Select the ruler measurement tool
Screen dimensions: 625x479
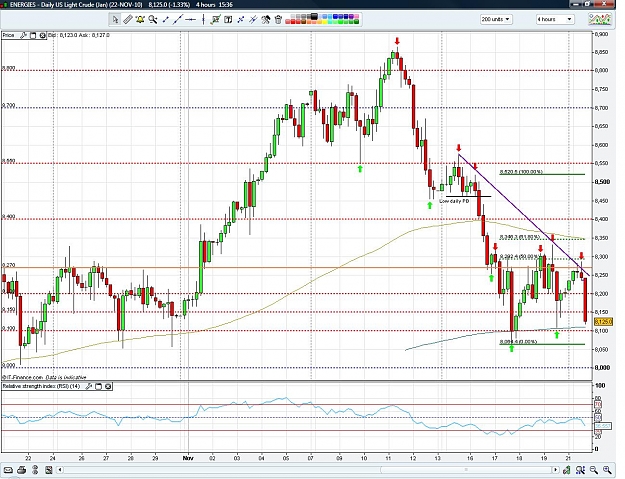[x=128, y=19]
